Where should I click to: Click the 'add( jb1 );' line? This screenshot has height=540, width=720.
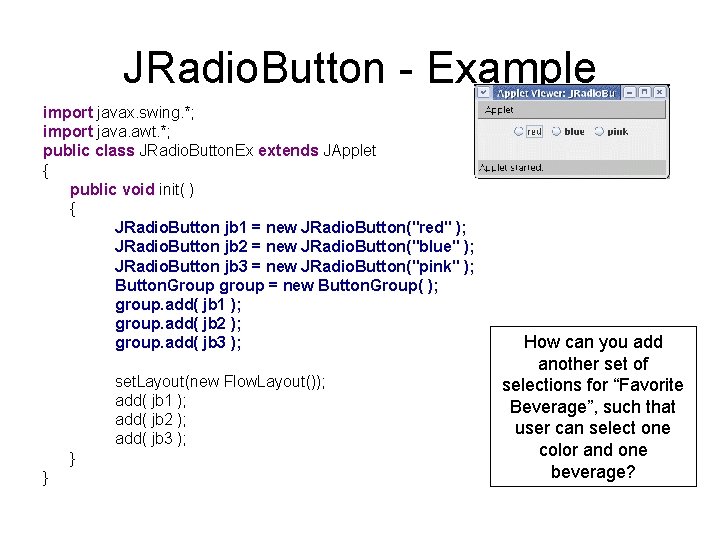(x=151, y=401)
